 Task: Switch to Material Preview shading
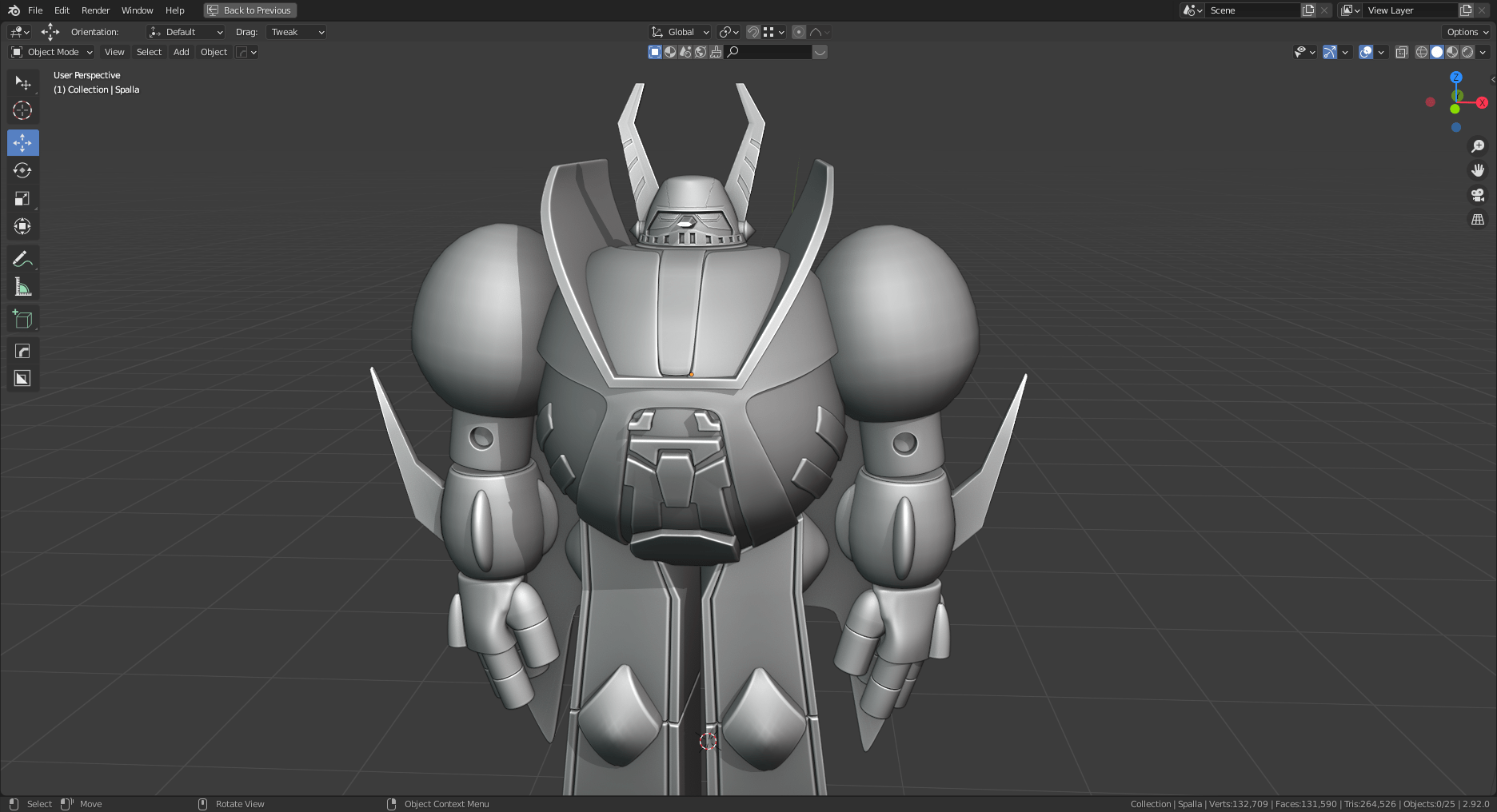1452,52
